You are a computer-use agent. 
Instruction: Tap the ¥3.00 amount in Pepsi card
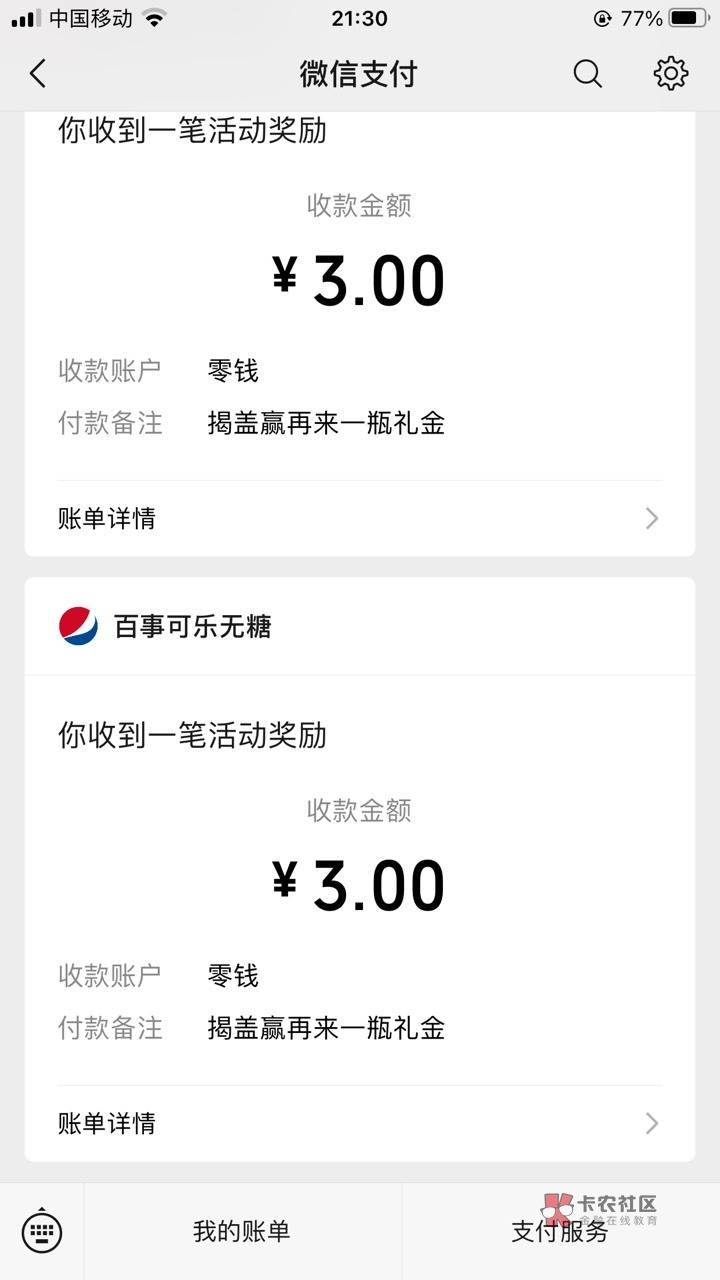tap(359, 885)
